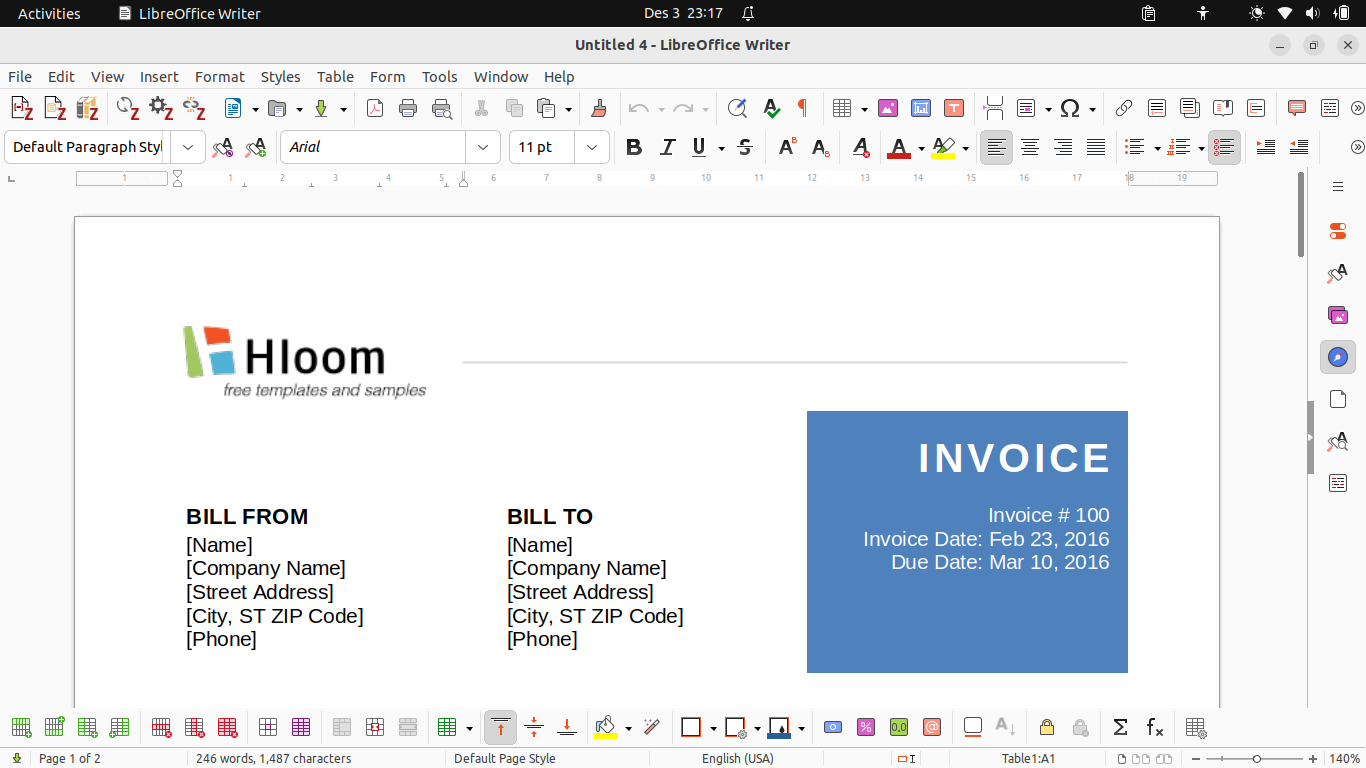
Task: Click Sum icon in table toolbar
Action: point(1121,727)
